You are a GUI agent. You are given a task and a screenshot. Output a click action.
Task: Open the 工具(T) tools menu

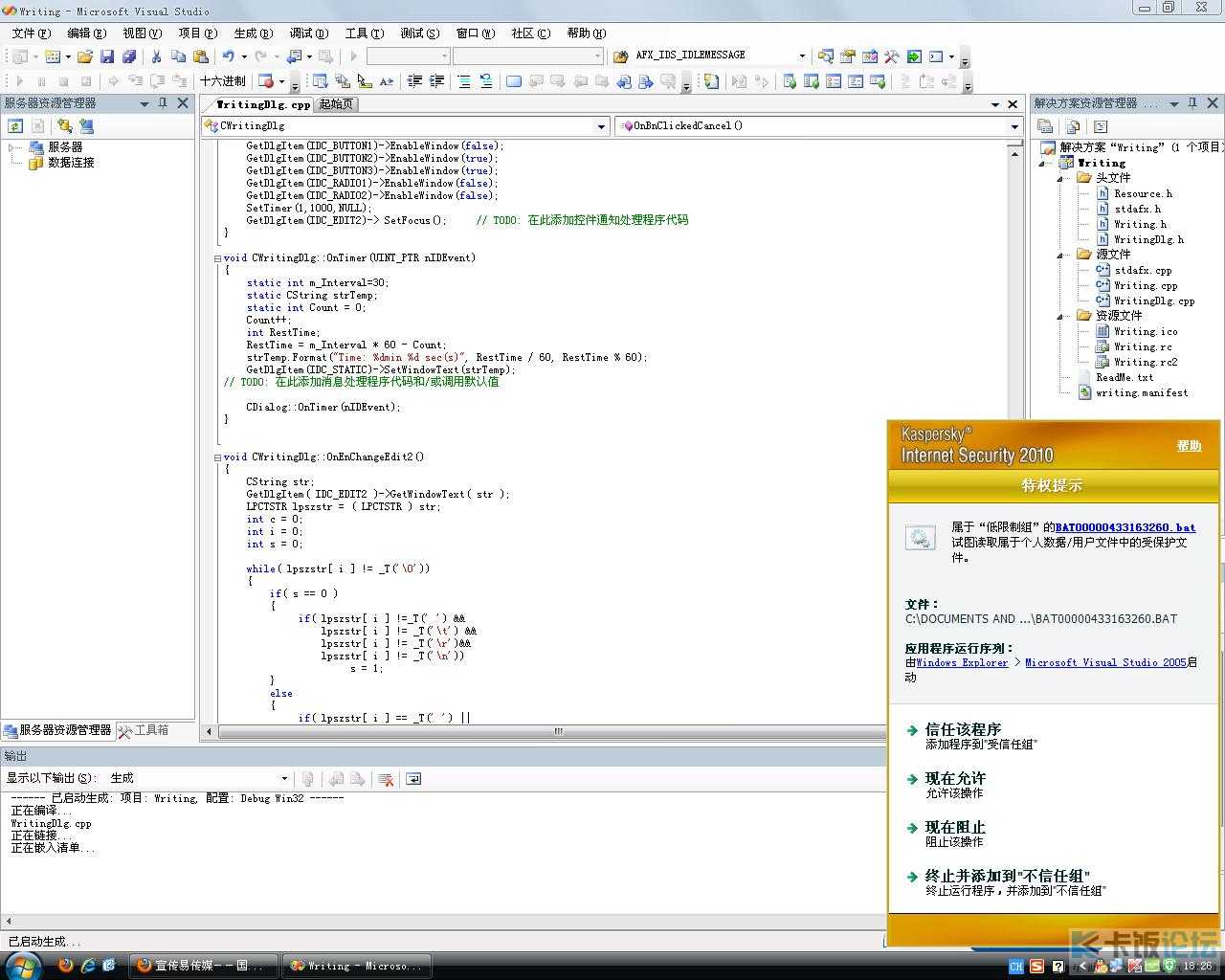pyautogui.click(x=364, y=33)
